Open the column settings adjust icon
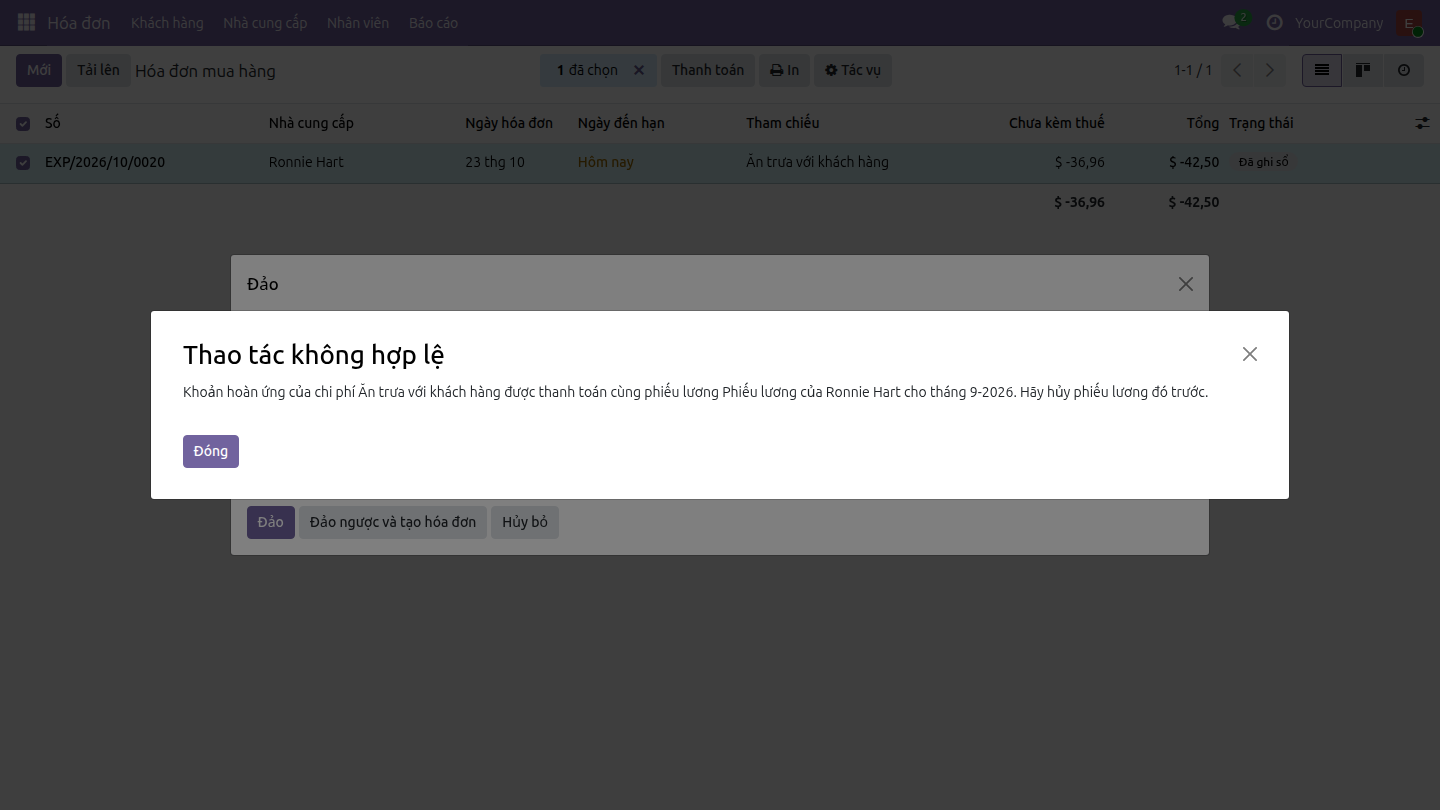 [x=1422, y=123]
